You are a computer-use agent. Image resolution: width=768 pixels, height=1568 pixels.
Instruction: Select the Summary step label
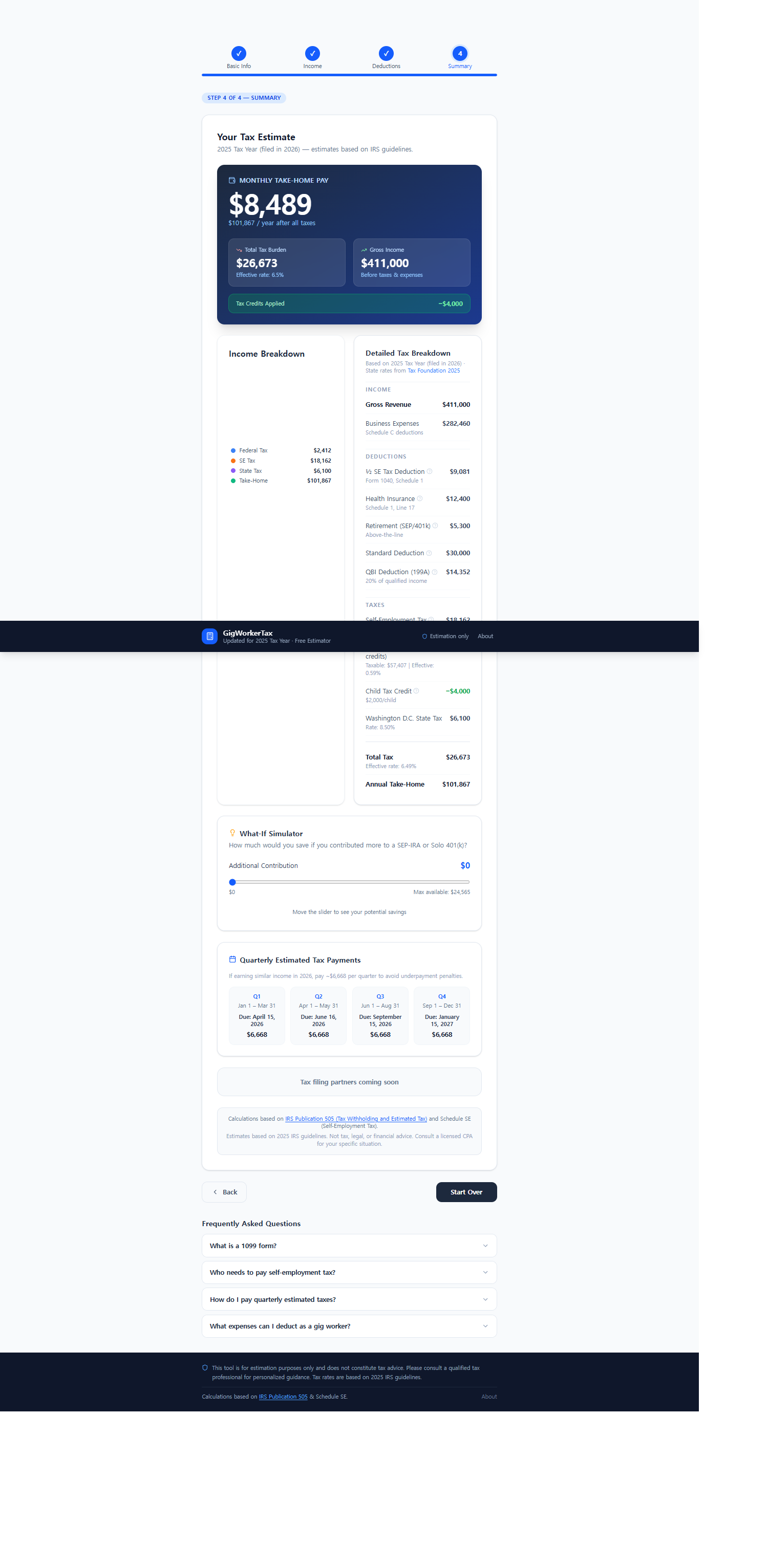(x=460, y=67)
